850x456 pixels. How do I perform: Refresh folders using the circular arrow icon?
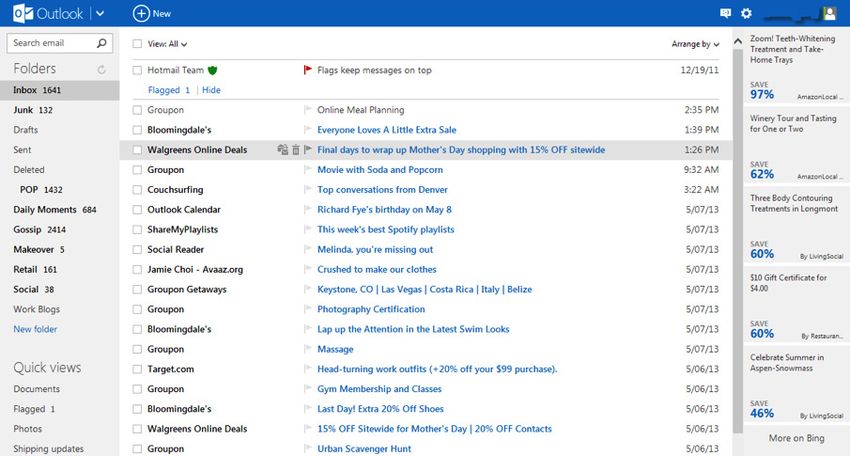(x=101, y=69)
